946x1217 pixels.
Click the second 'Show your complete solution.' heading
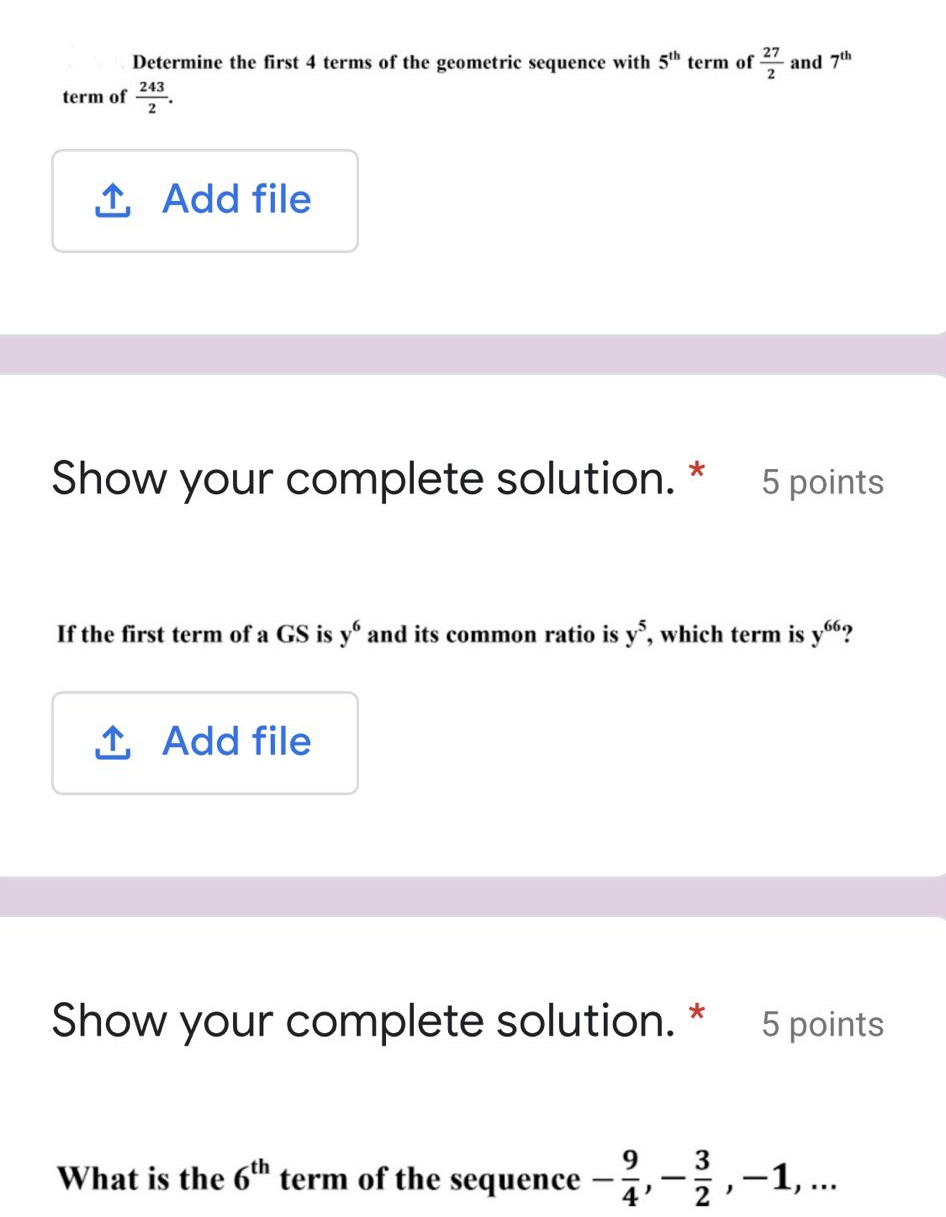click(364, 1021)
